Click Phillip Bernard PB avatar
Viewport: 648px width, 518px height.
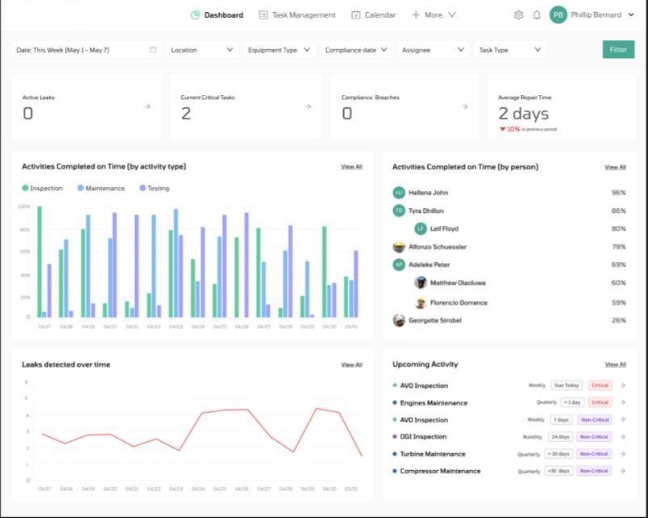[558, 15]
